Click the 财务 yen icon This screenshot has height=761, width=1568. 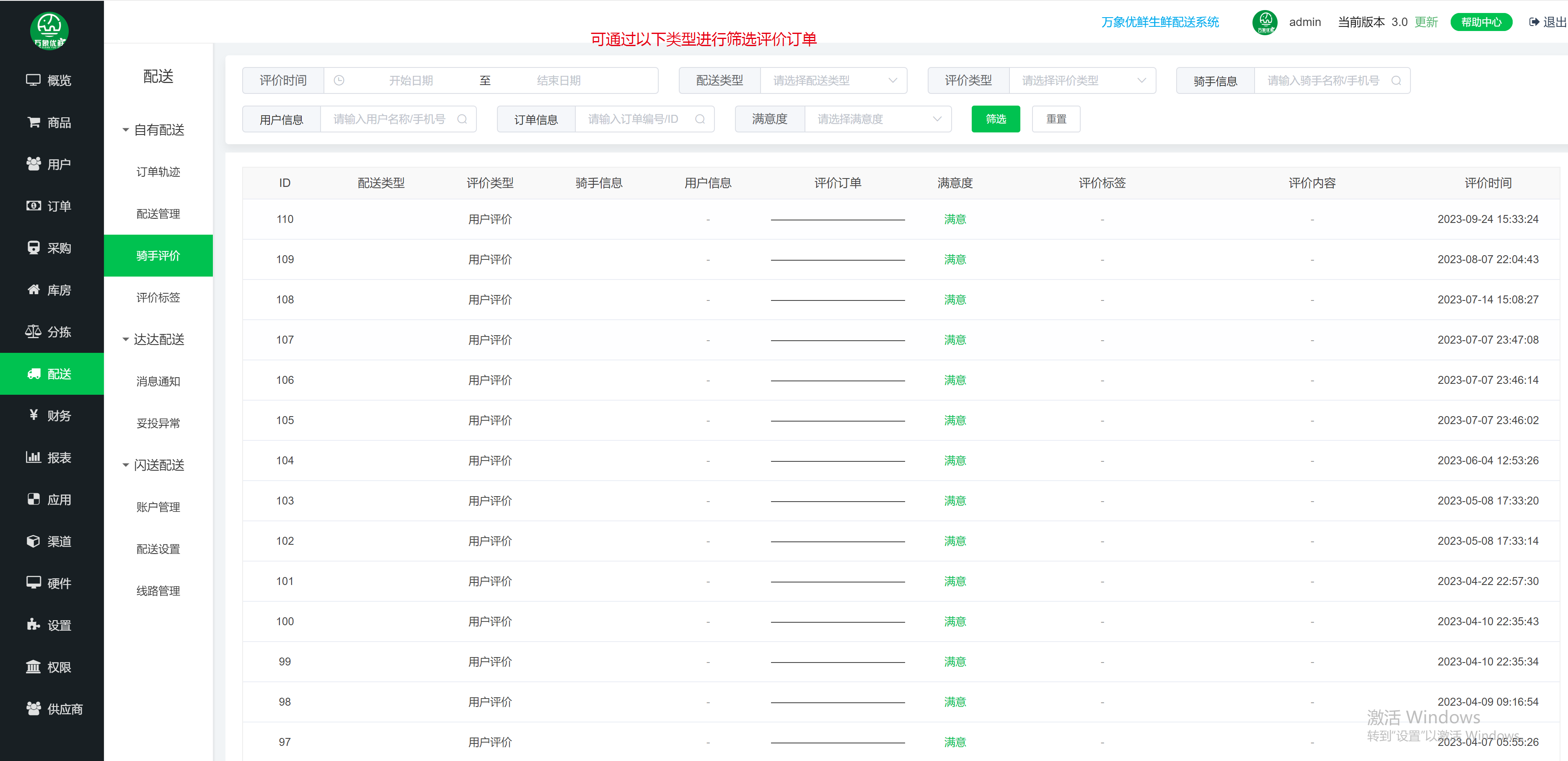(34, 415)
